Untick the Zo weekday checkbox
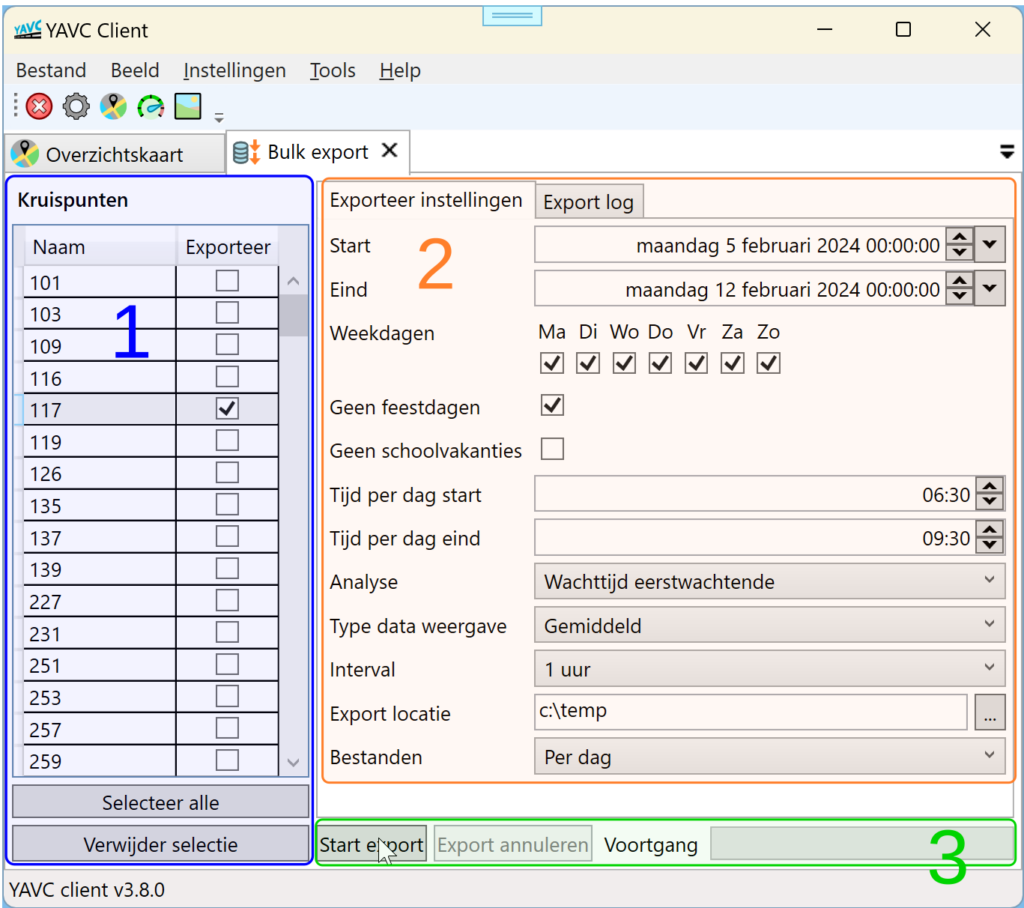The image size is (1024, 908). [769, 363]
